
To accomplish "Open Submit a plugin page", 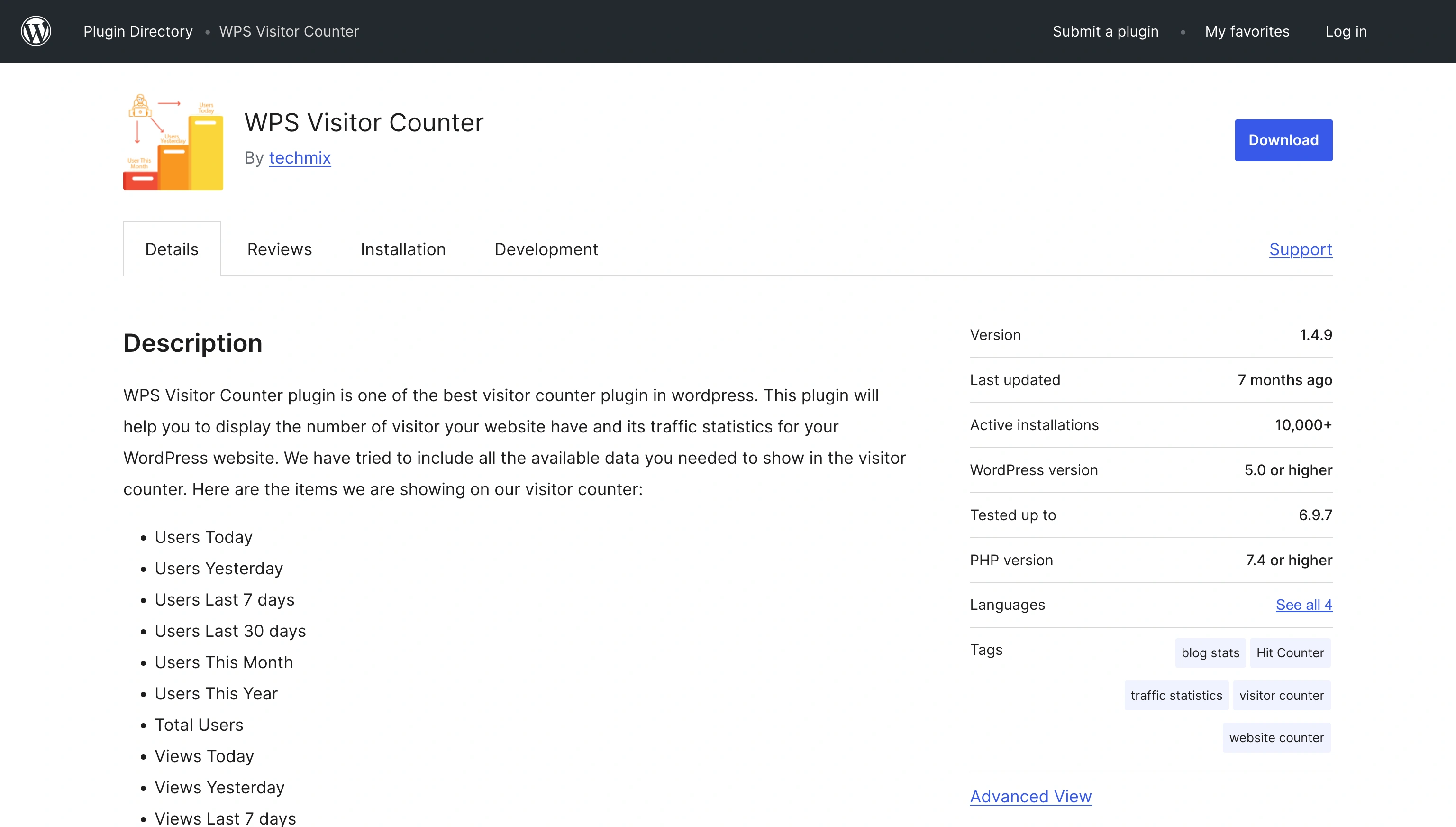I will click(x=1105, y=31).
